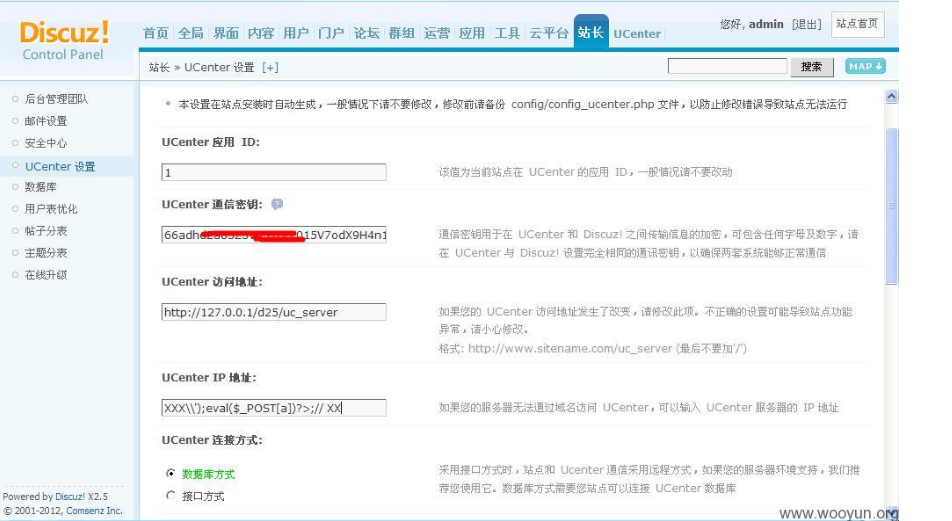Click the UCenter 访问地址 input field

(x=274, y=312)
